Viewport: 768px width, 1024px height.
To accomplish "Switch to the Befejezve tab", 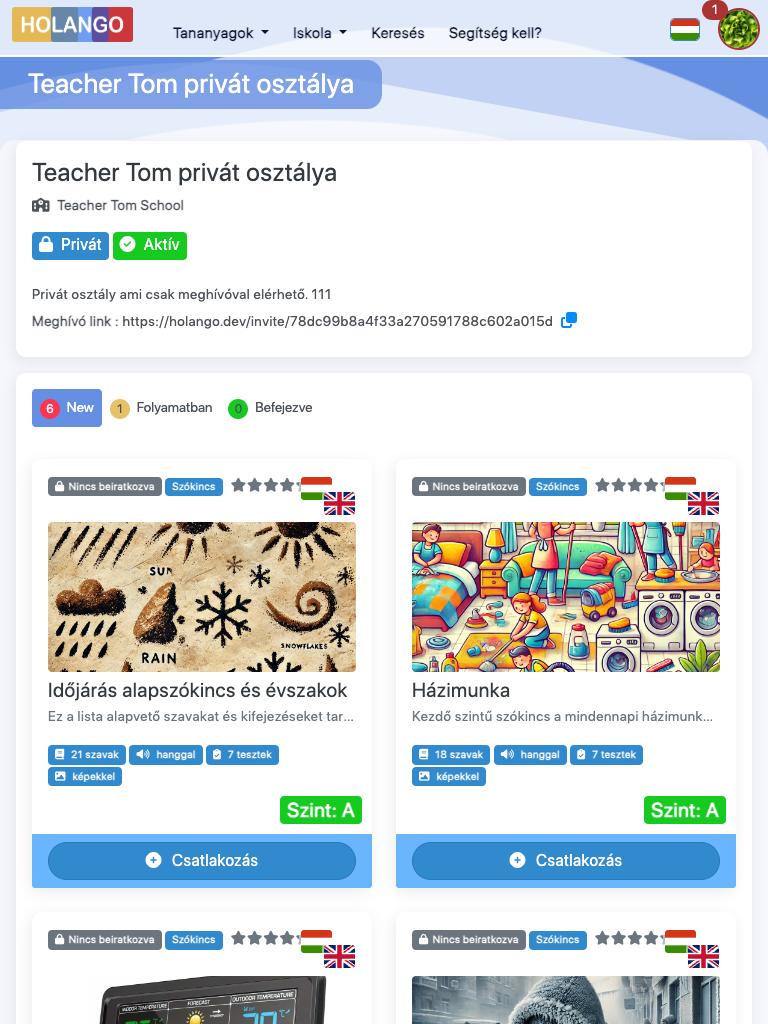I will pos(270,408).
